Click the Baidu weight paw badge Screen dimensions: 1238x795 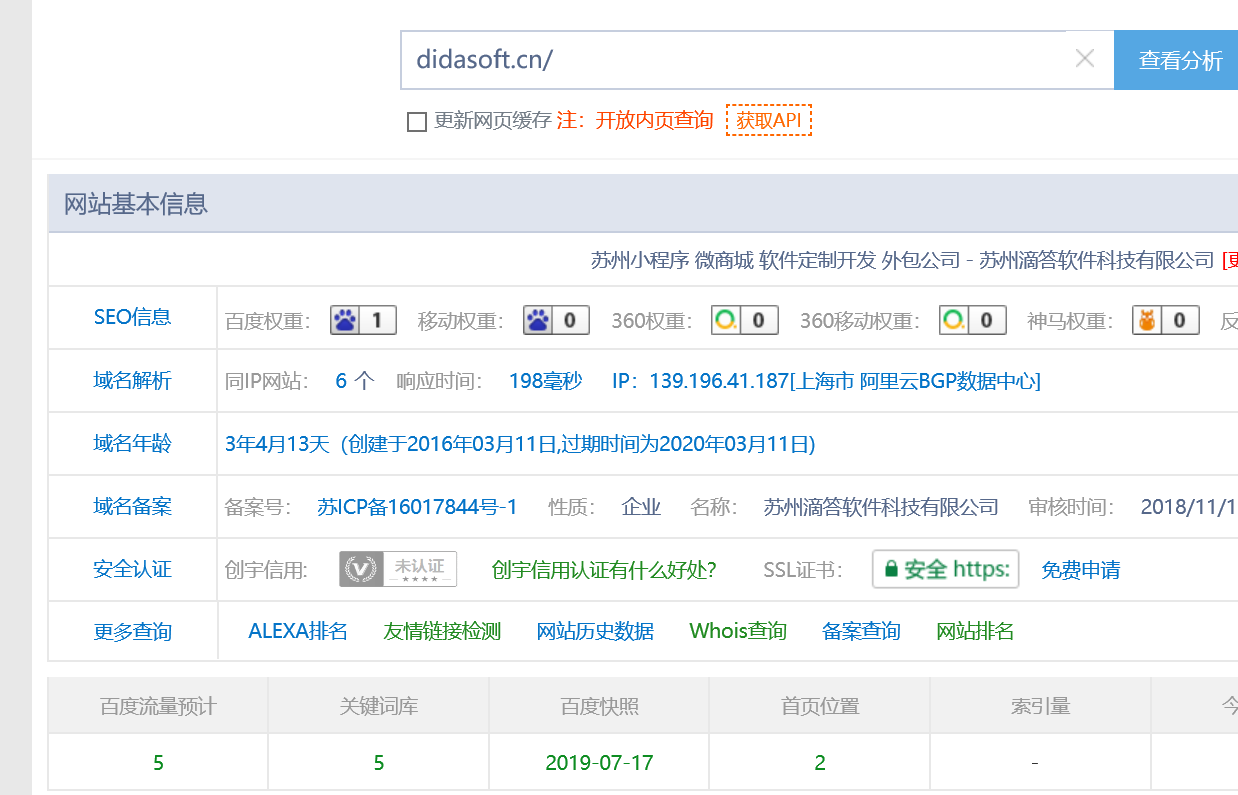(x=363, y=321)
